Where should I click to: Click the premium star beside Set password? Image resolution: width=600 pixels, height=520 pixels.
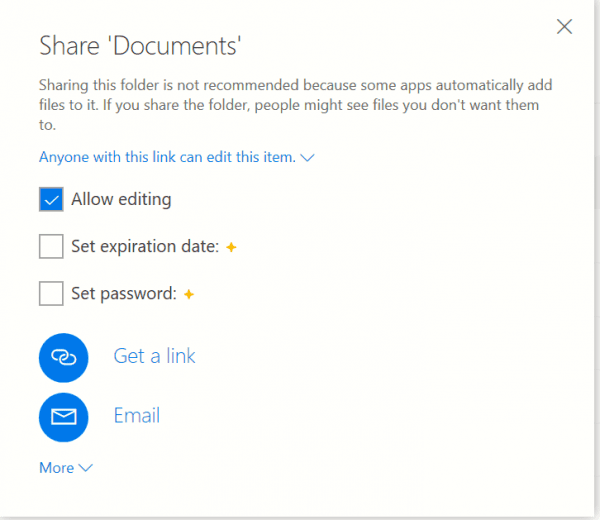188,294
